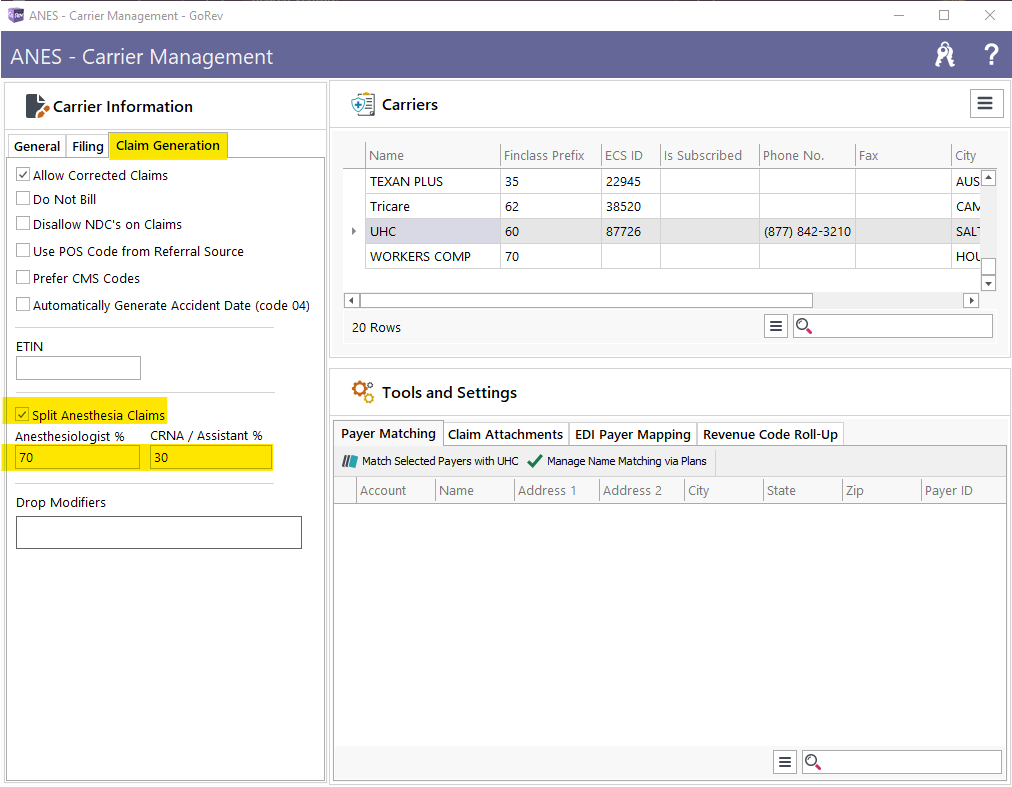Click the Carriers grid scroll up arrow
The width and height of the screenshot is (1012, 787).
pos(988,178)
